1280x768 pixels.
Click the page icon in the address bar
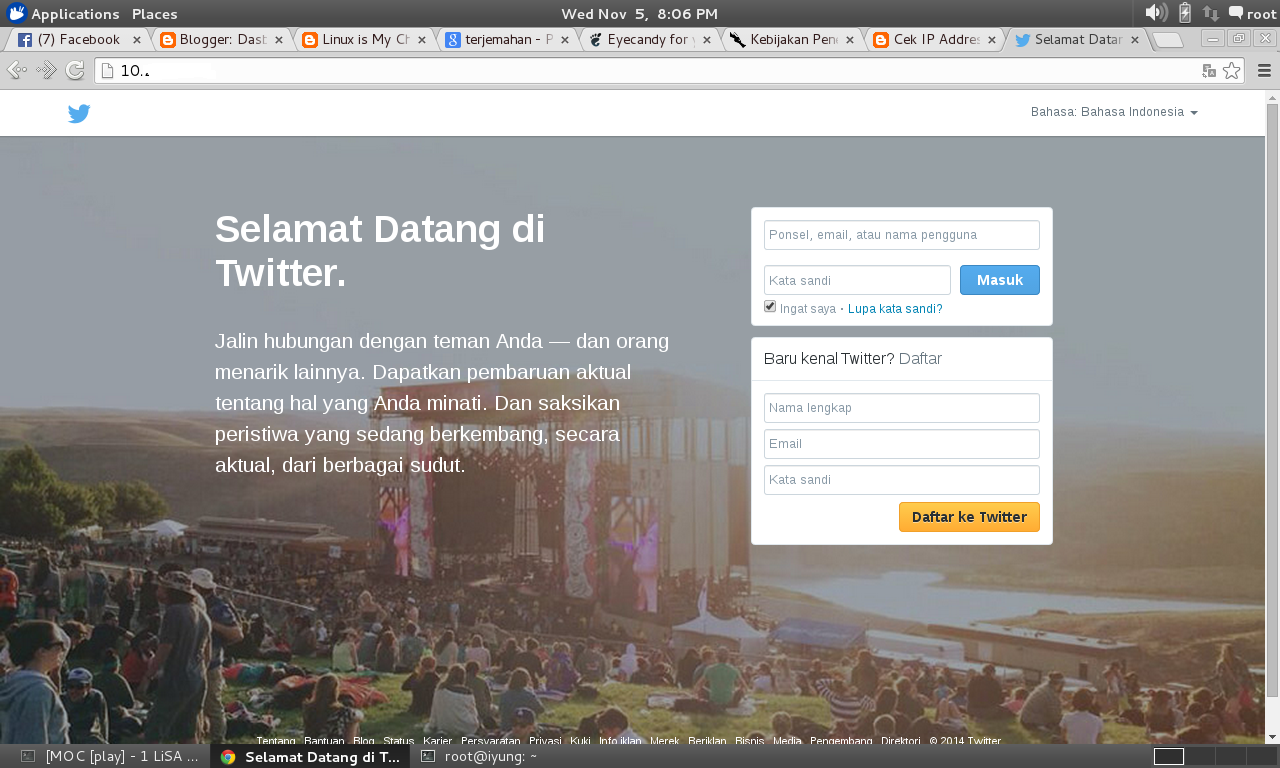click(x=105, y=71)
